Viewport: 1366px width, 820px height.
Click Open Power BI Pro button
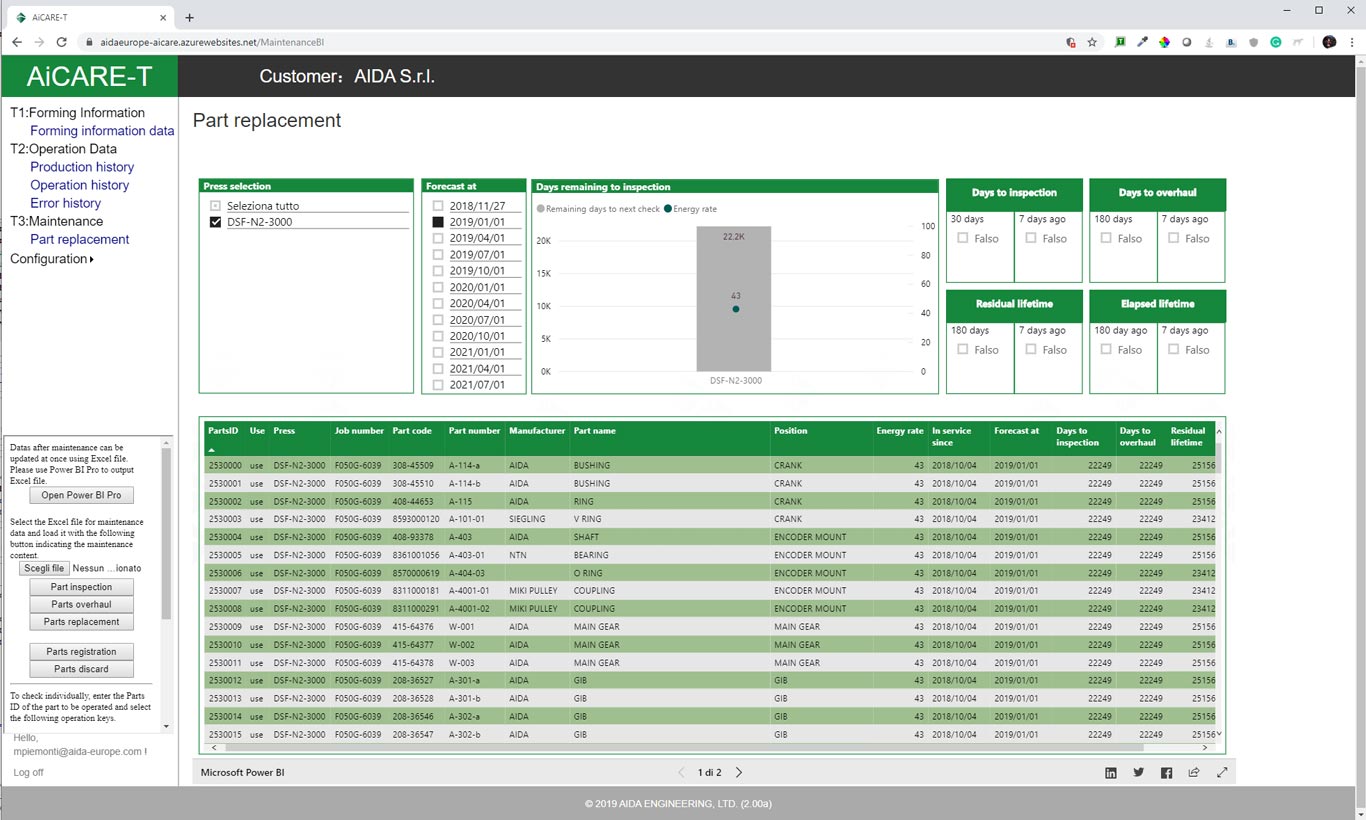(81, 495)
